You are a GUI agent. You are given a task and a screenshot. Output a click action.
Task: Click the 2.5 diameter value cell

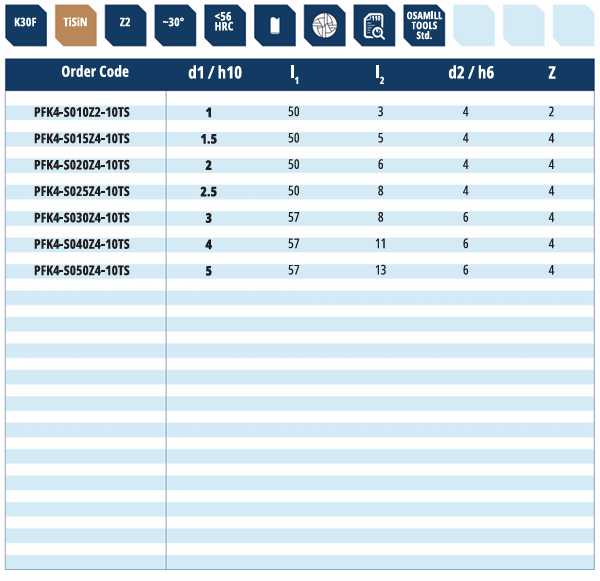208,191
